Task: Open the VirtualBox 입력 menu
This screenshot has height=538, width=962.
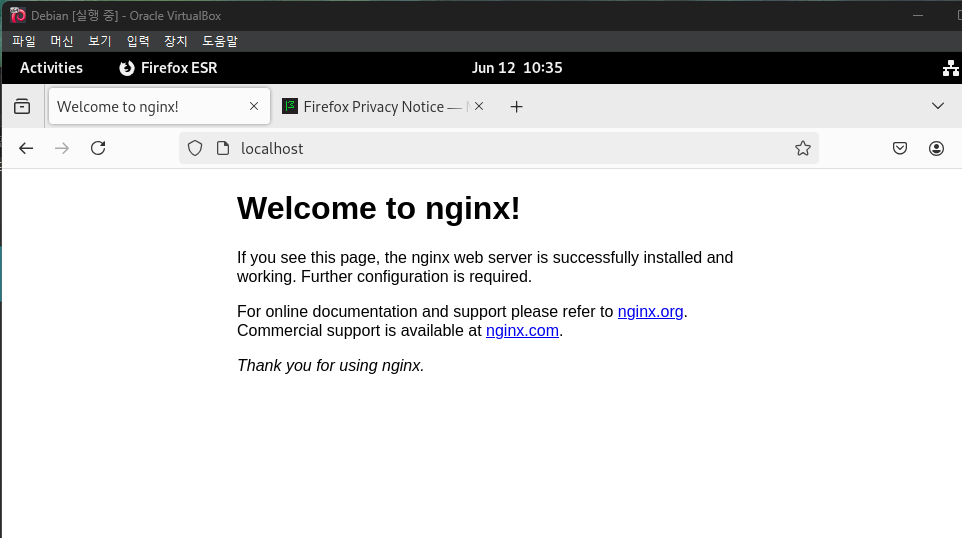Action: [138, 41]
